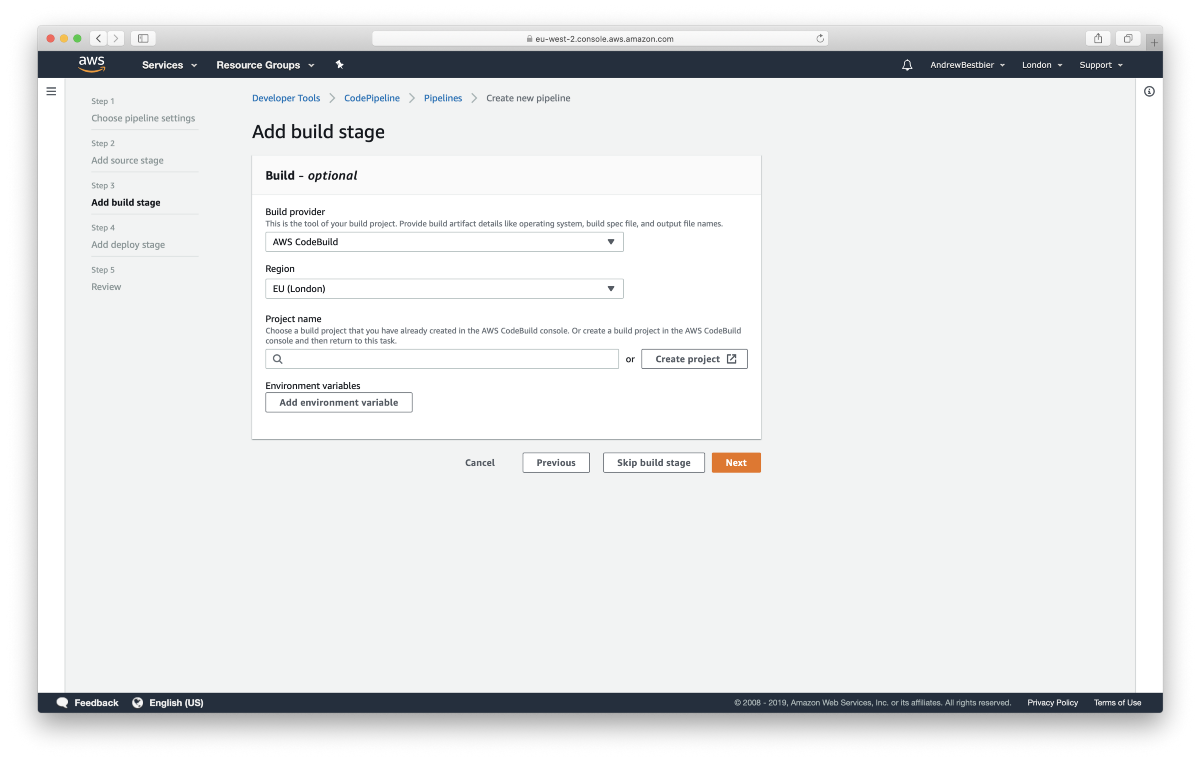Open a new tab with plus button

(1154, 41)
